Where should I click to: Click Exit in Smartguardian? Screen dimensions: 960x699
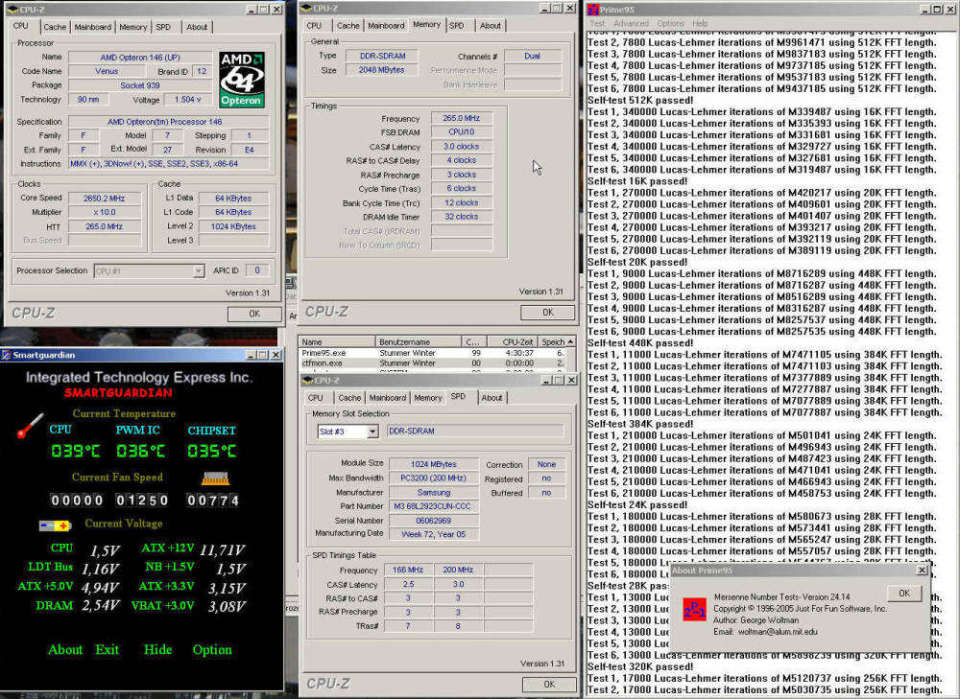[107, 649]
